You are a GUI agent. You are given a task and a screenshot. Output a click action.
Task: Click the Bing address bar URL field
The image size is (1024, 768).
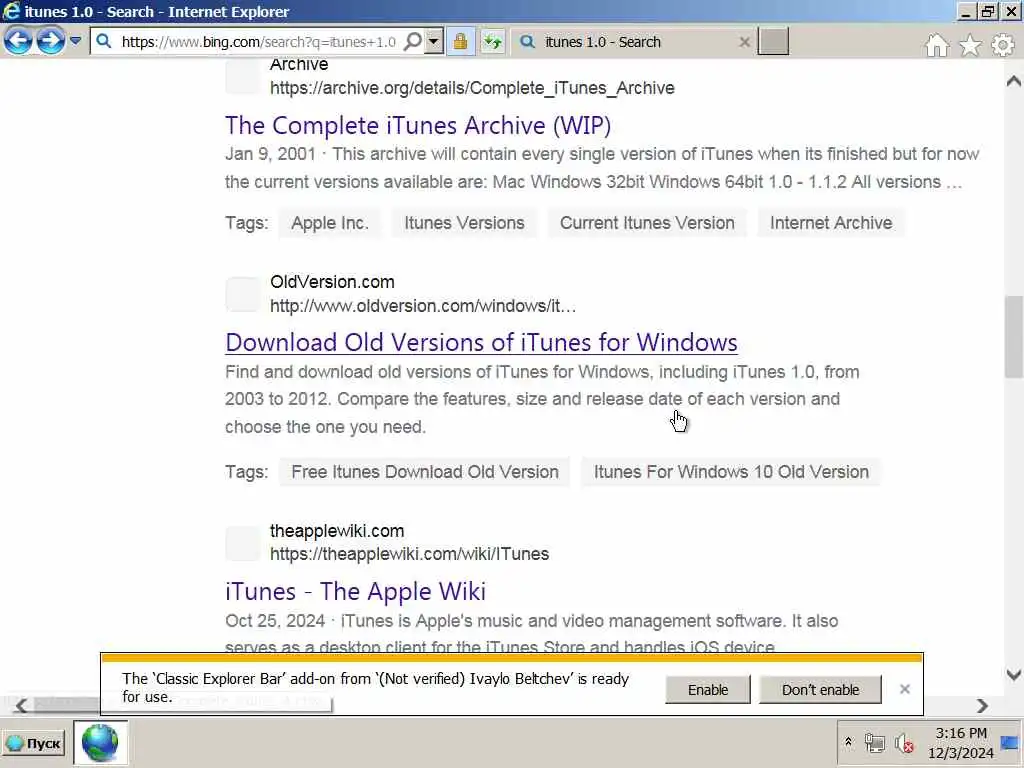tap(259, 42)
